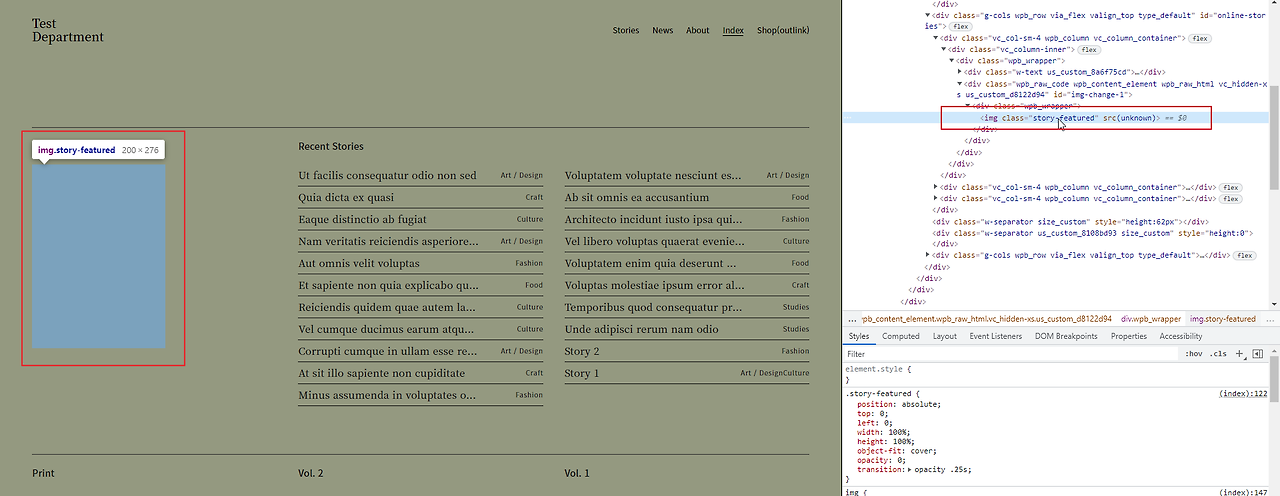
Task: Collapse the wpb_raw_code img-change-1 div
Action: (x=960, y=84)
